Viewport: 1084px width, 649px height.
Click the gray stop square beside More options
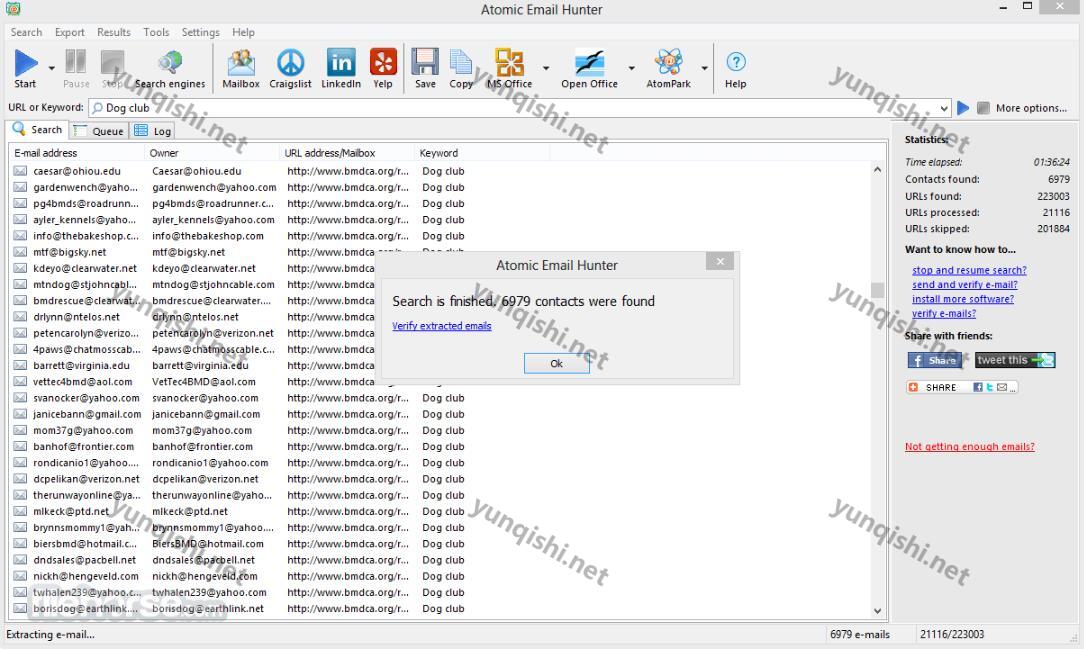tap(983, 108)
